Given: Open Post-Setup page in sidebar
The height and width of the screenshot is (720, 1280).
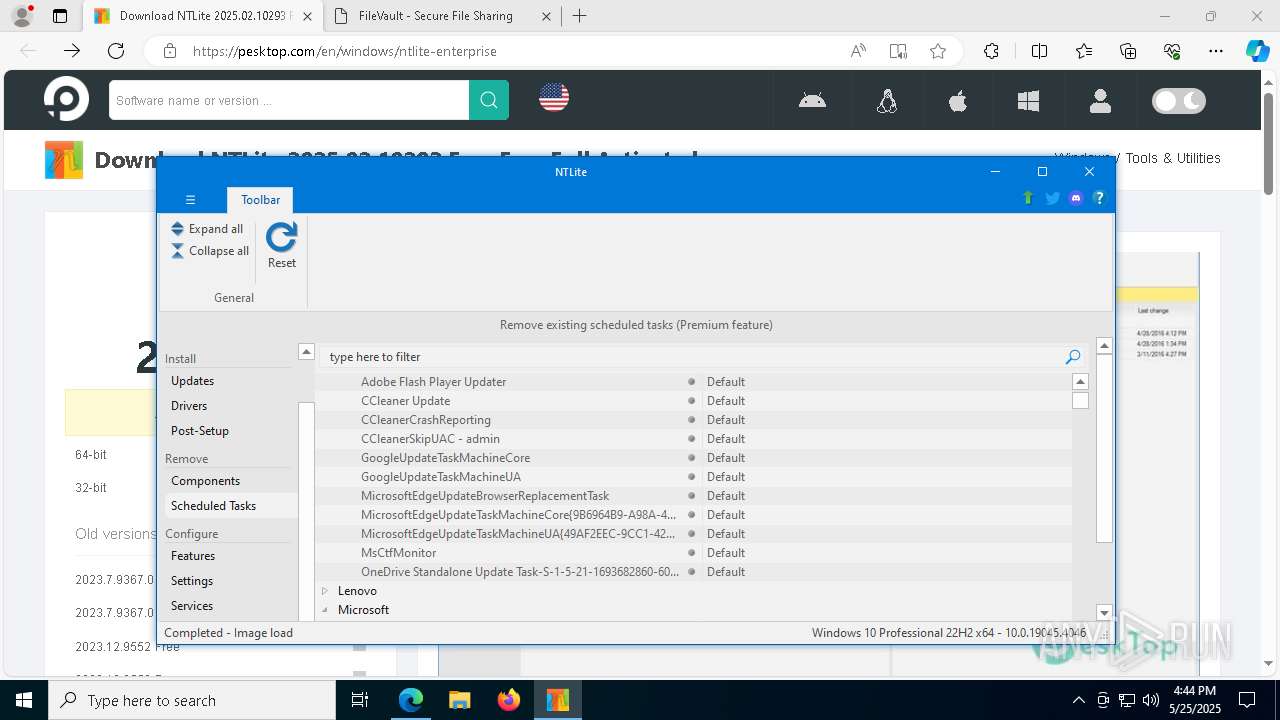Looking at the screenshot, I should tap(230, 431).
